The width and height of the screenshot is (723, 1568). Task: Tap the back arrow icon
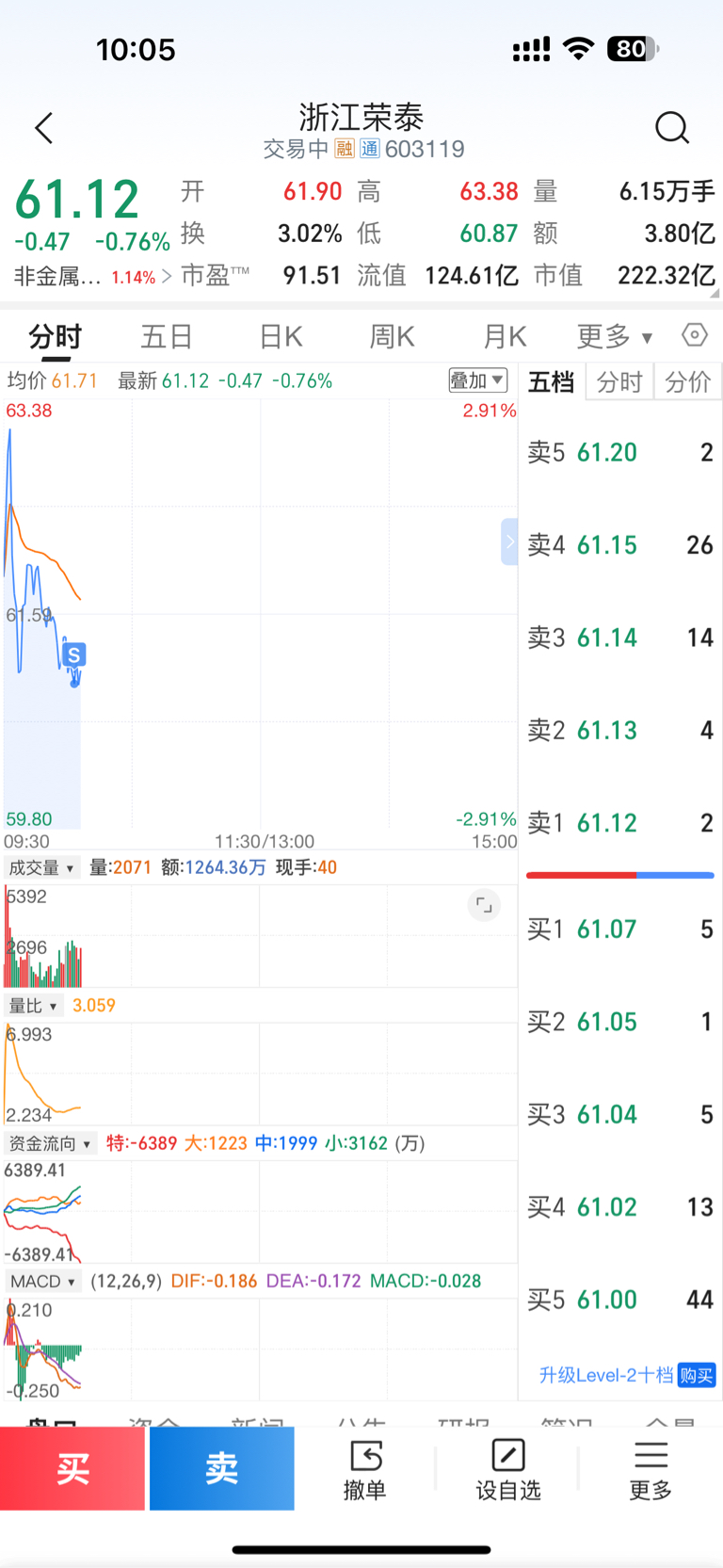[44, 128]
